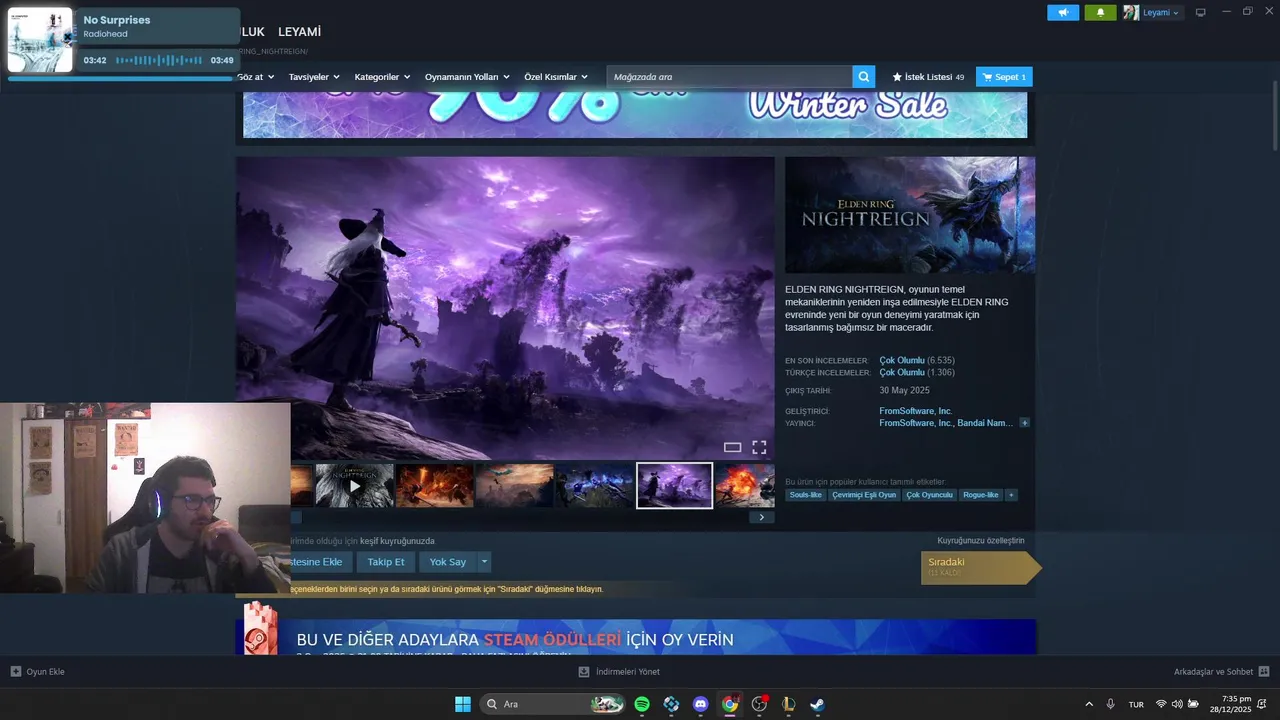Select the blue lightning combat thumbnail
This screenshot has height=720, width=1280.
595,485
